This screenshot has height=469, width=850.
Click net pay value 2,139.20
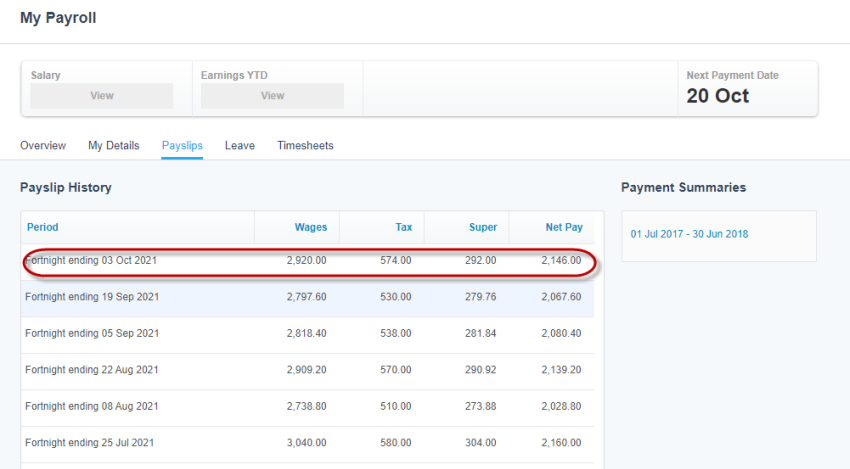[x=561, y=370]
